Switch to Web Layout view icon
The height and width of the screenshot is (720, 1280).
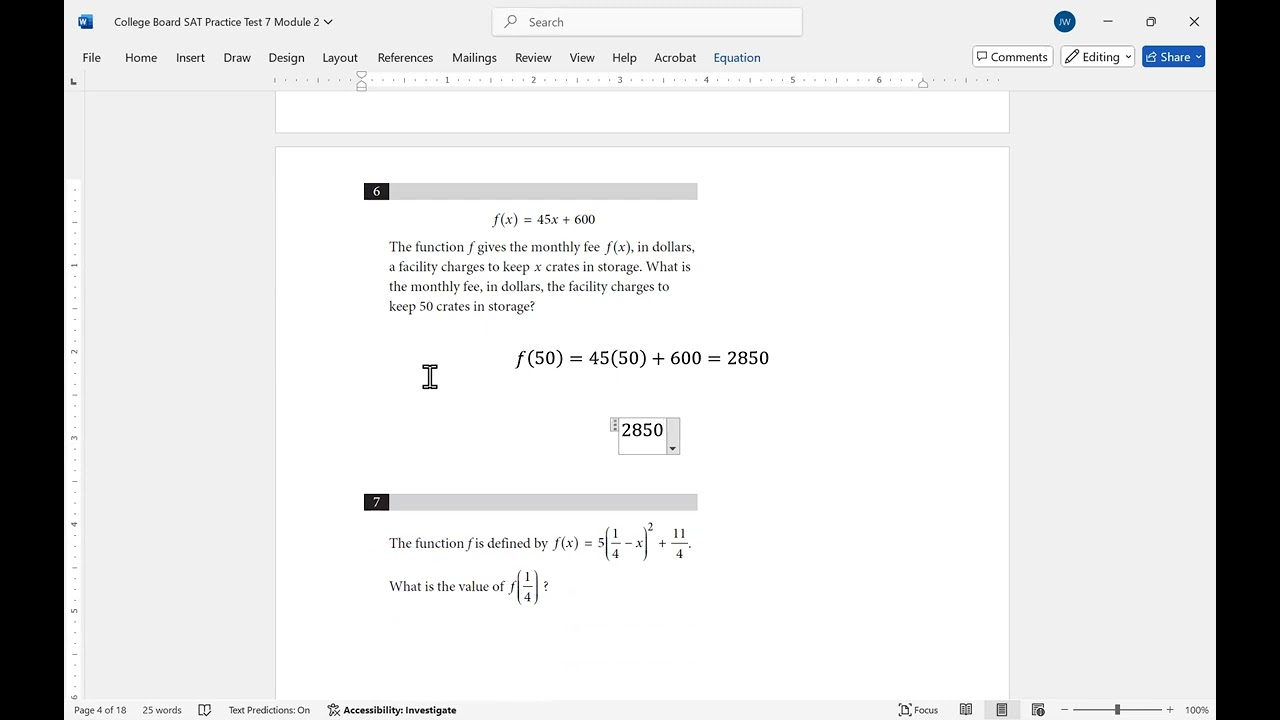point(1038,710)
